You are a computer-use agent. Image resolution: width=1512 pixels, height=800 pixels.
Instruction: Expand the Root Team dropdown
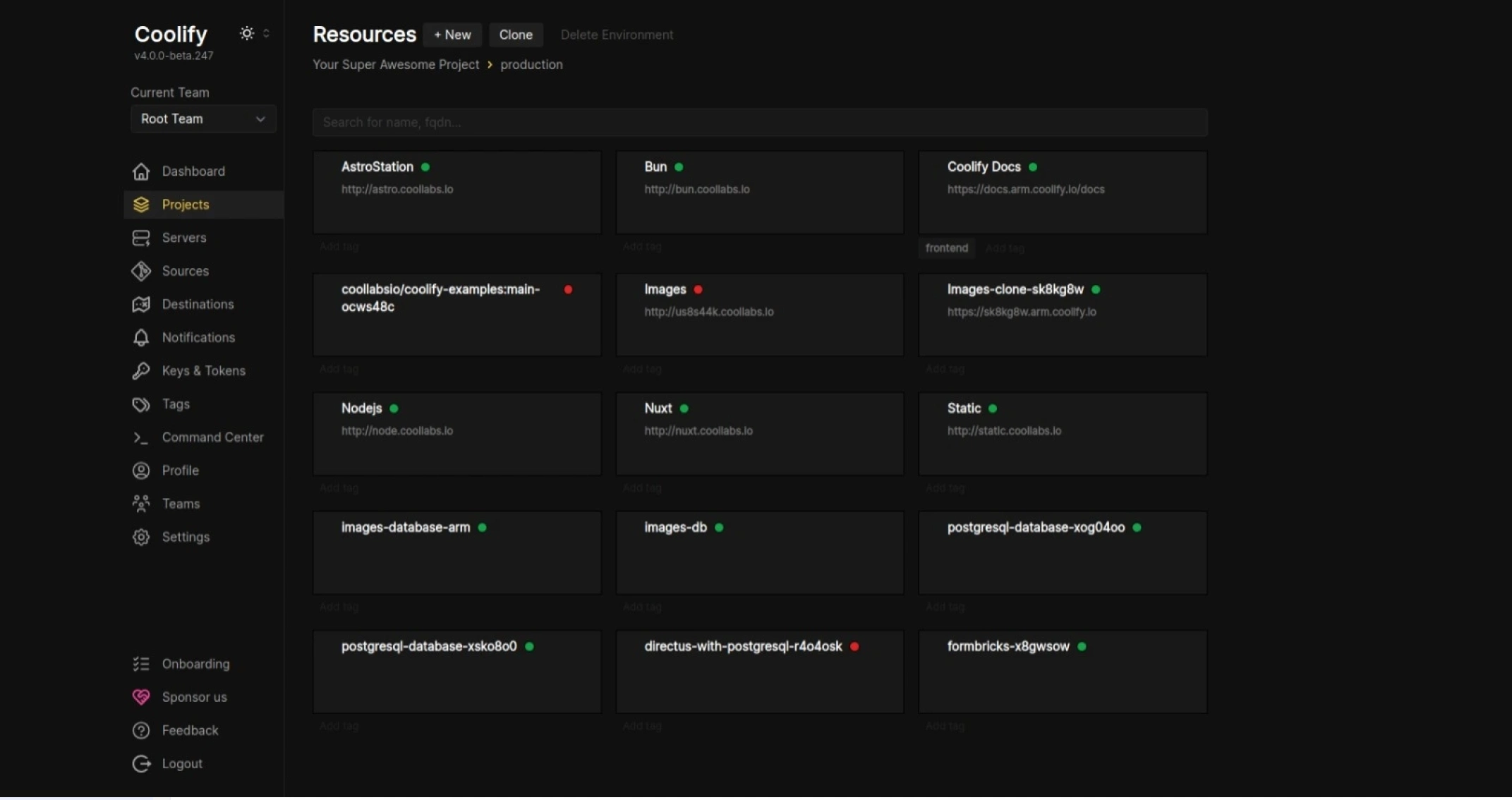(203, 119)
